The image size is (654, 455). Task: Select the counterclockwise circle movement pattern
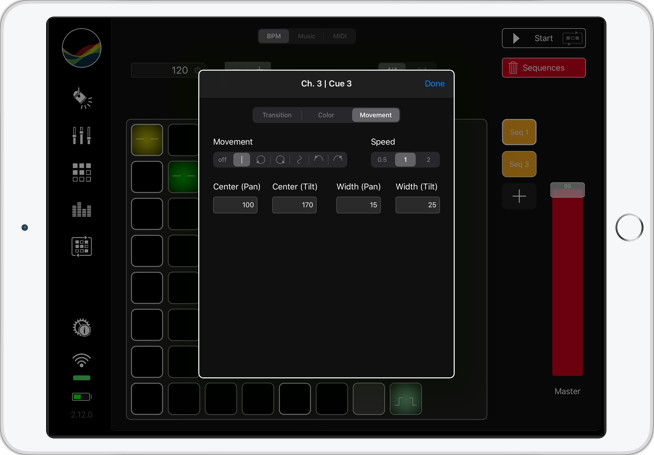tap(261, 160)
